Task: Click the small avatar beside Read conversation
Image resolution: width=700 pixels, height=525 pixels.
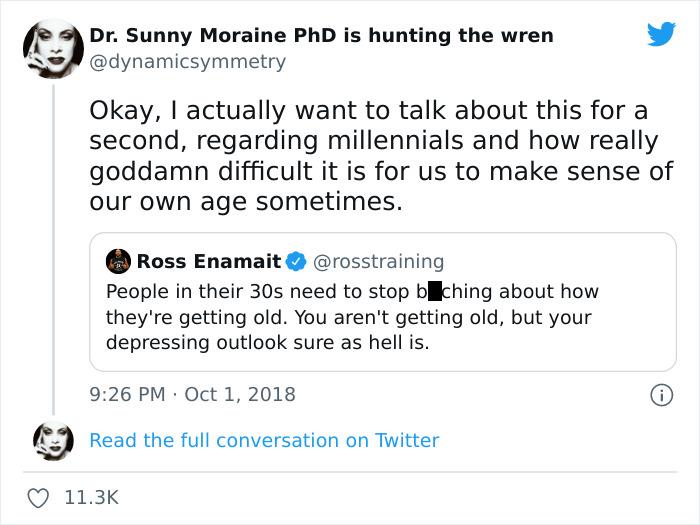Action: (53, 440)
